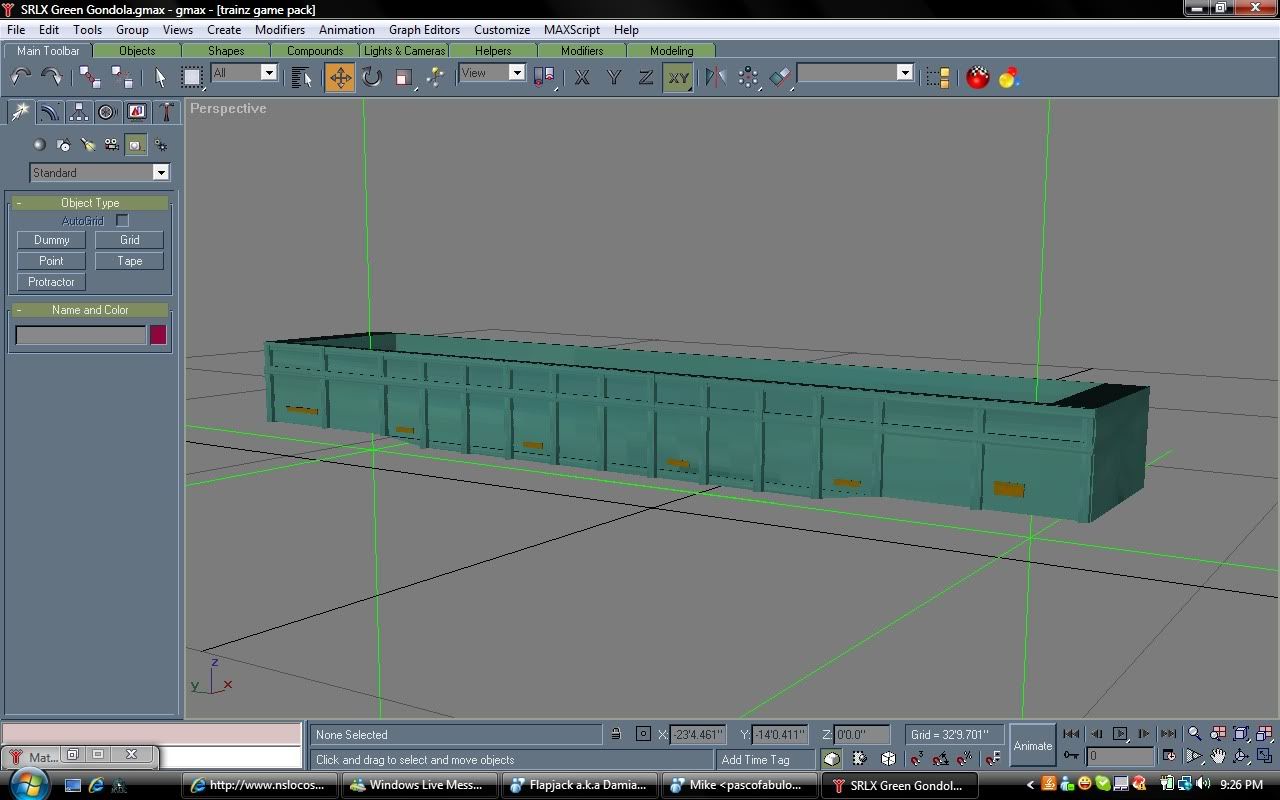Click the Use Pivot Point Center icon
Image resolution: width=1280 pixels, height=800 pixels.
(544, 77)
